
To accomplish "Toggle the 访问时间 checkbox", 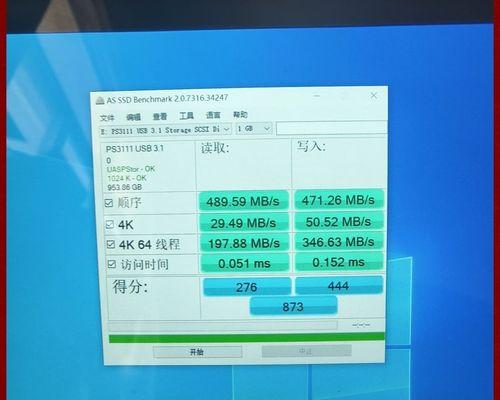I will [x=111, y=264].
